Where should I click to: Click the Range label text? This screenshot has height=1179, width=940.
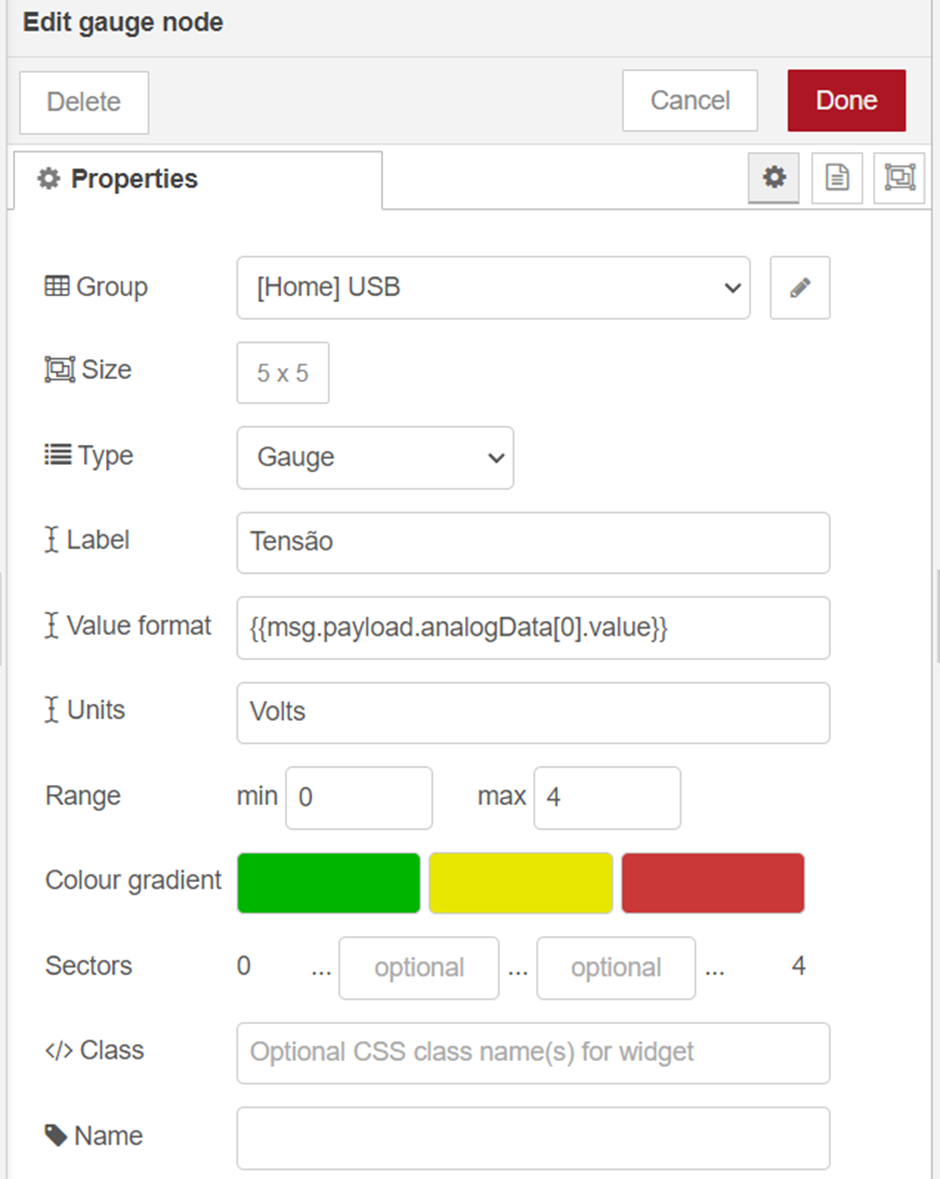pyautogui.click(x=83, y=796)
